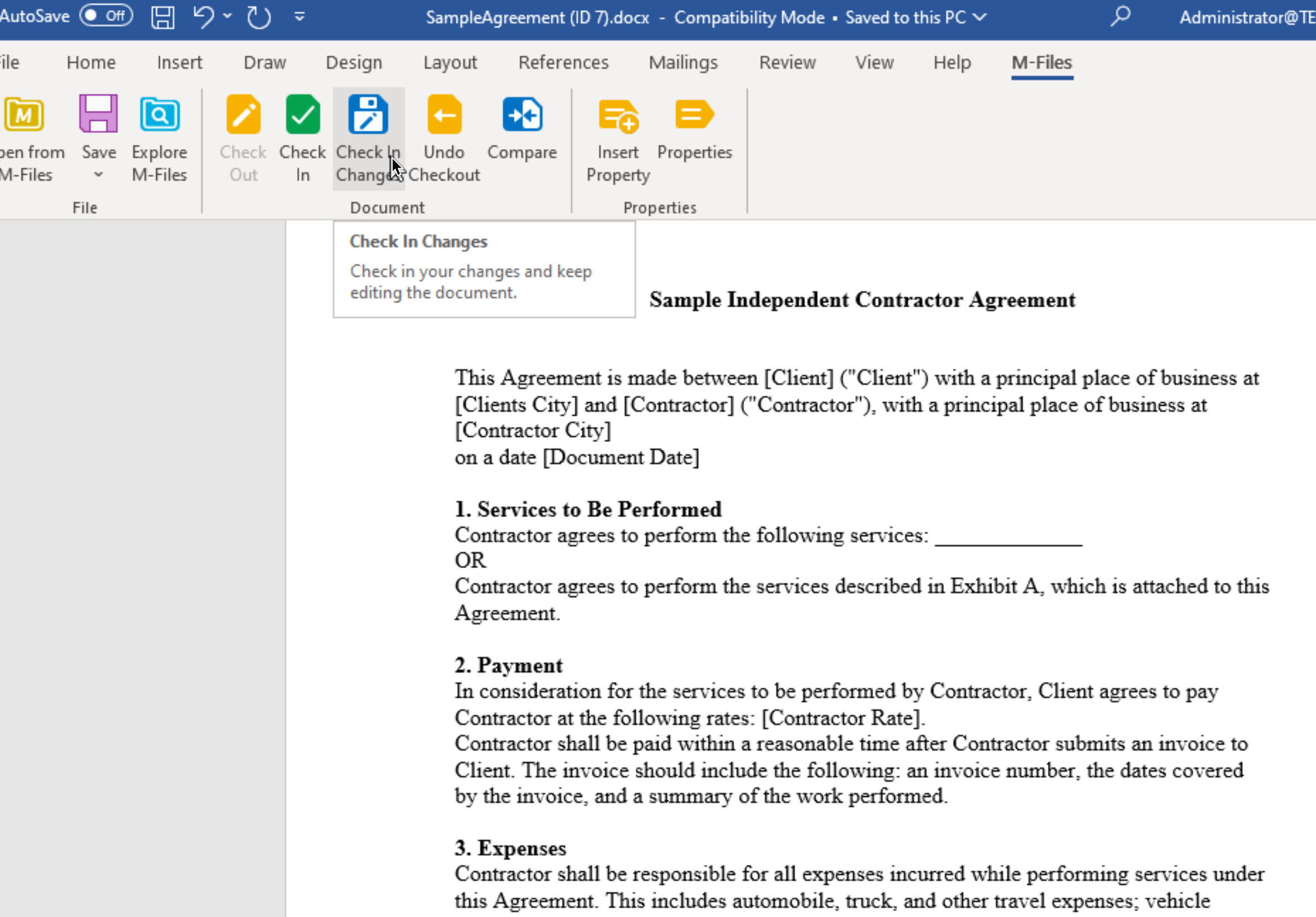Open the Help tab
The image size is (1316, 917).
pyautogui.click(x=952, y=62)
